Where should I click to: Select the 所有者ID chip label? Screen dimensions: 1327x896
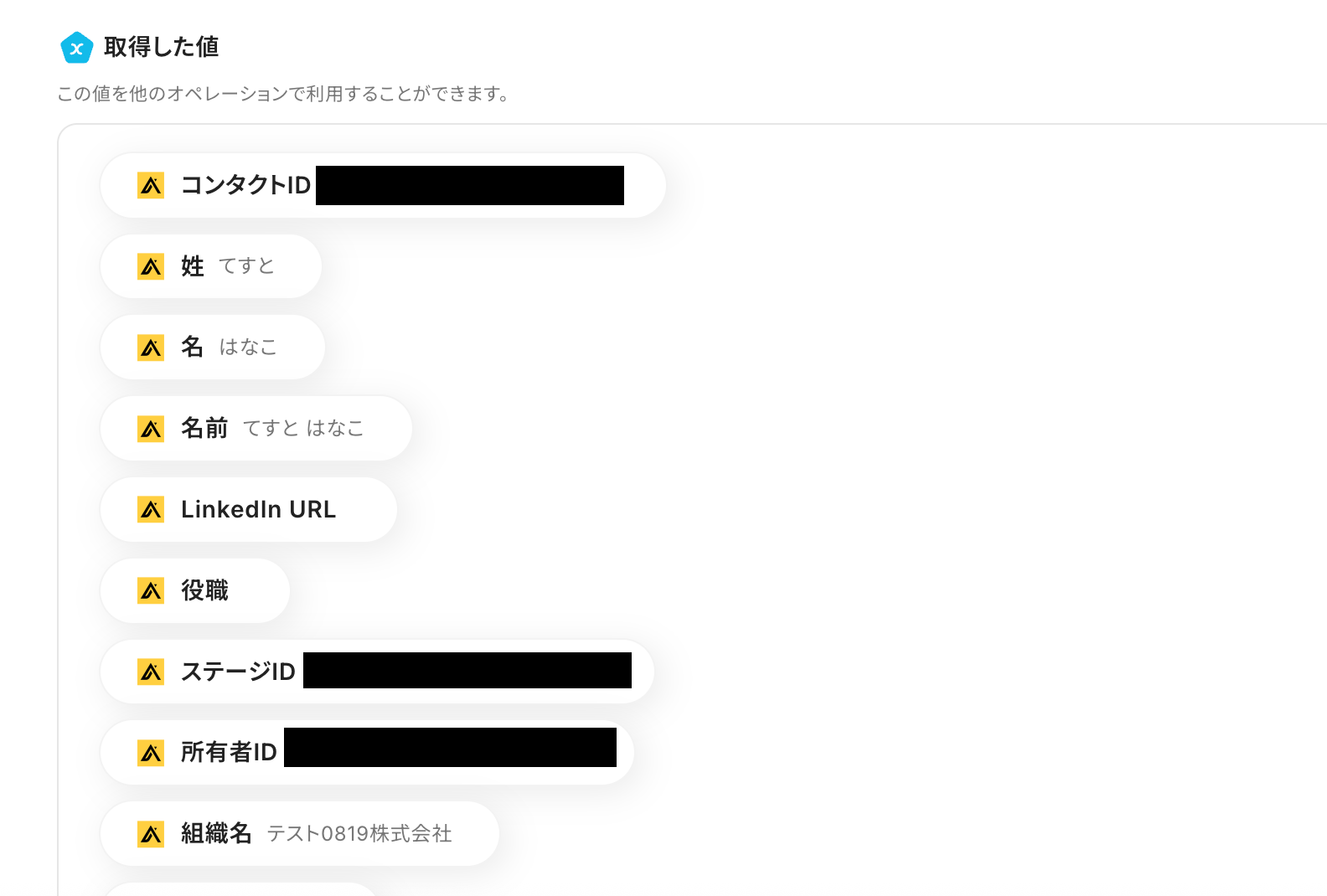point(229,752)
